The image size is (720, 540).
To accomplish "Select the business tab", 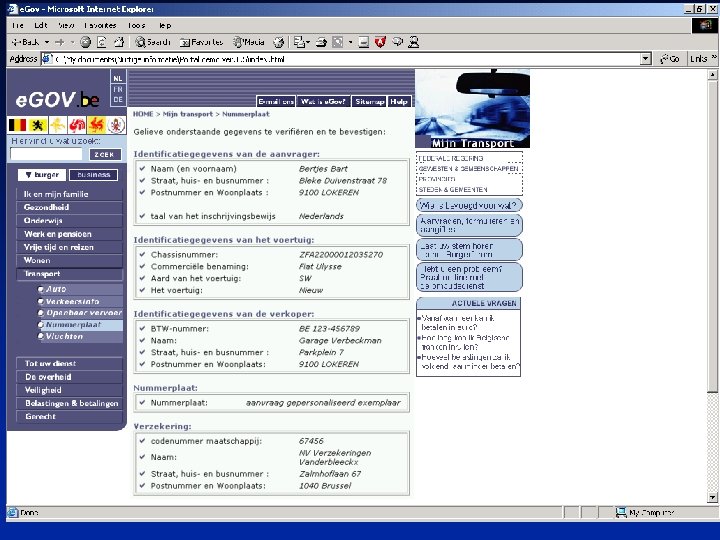I will (x=94, y=175).
